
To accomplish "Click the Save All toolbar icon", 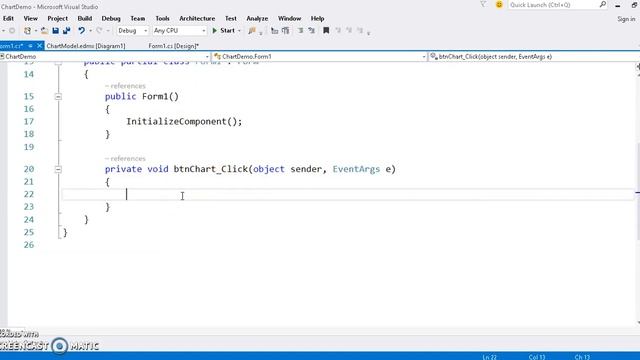I will (x=67, y=31).
